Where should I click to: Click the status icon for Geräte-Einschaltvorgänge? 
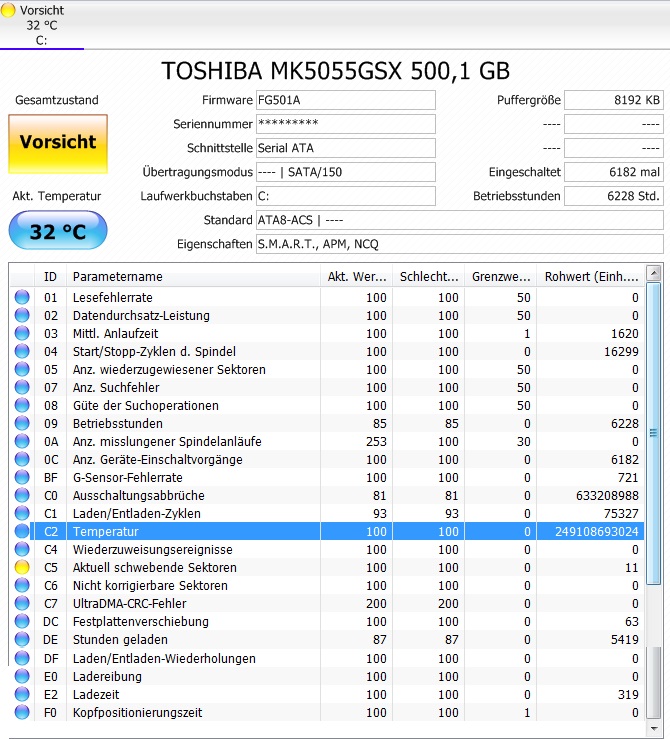[x=22, y=460]
